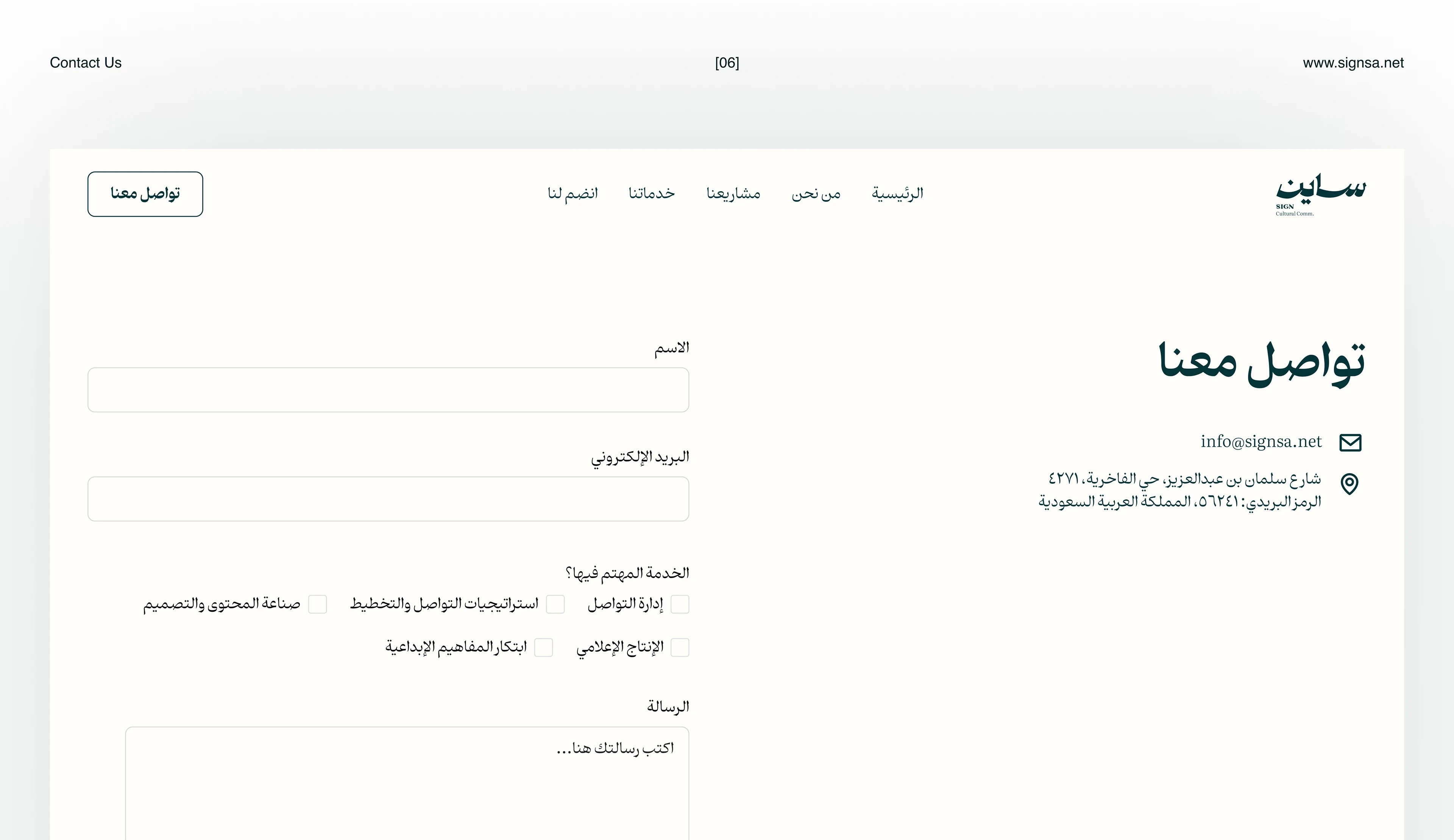The width and height of the screenshot is (1454, 840).
Task: Open the www.signsa.net link
Action: (1353, 63)
